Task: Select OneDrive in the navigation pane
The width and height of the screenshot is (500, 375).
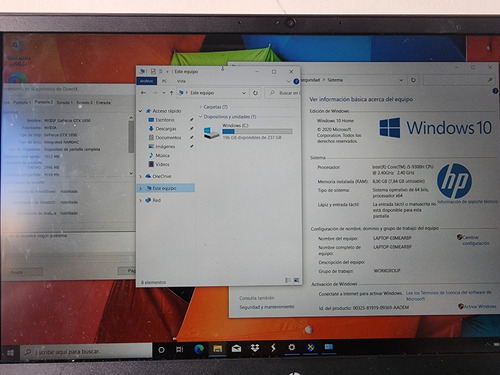Action: (x=158, y=176)
